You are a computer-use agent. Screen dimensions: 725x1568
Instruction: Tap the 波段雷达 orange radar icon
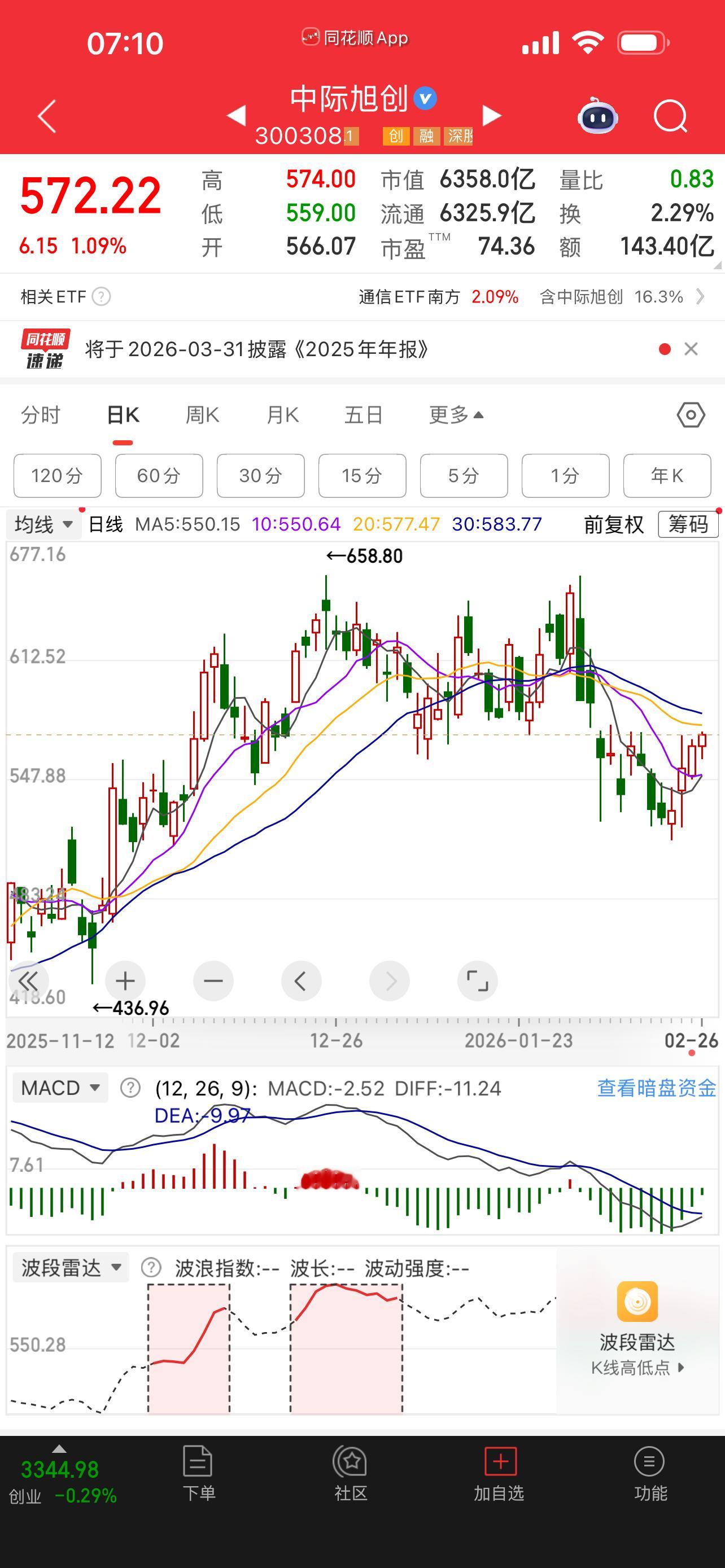coord(637,1302)
